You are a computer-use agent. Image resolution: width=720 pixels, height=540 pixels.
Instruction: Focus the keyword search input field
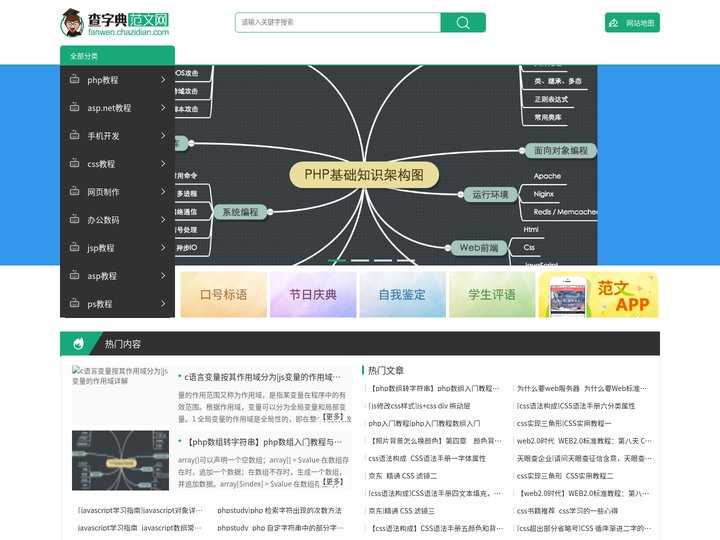338,22
